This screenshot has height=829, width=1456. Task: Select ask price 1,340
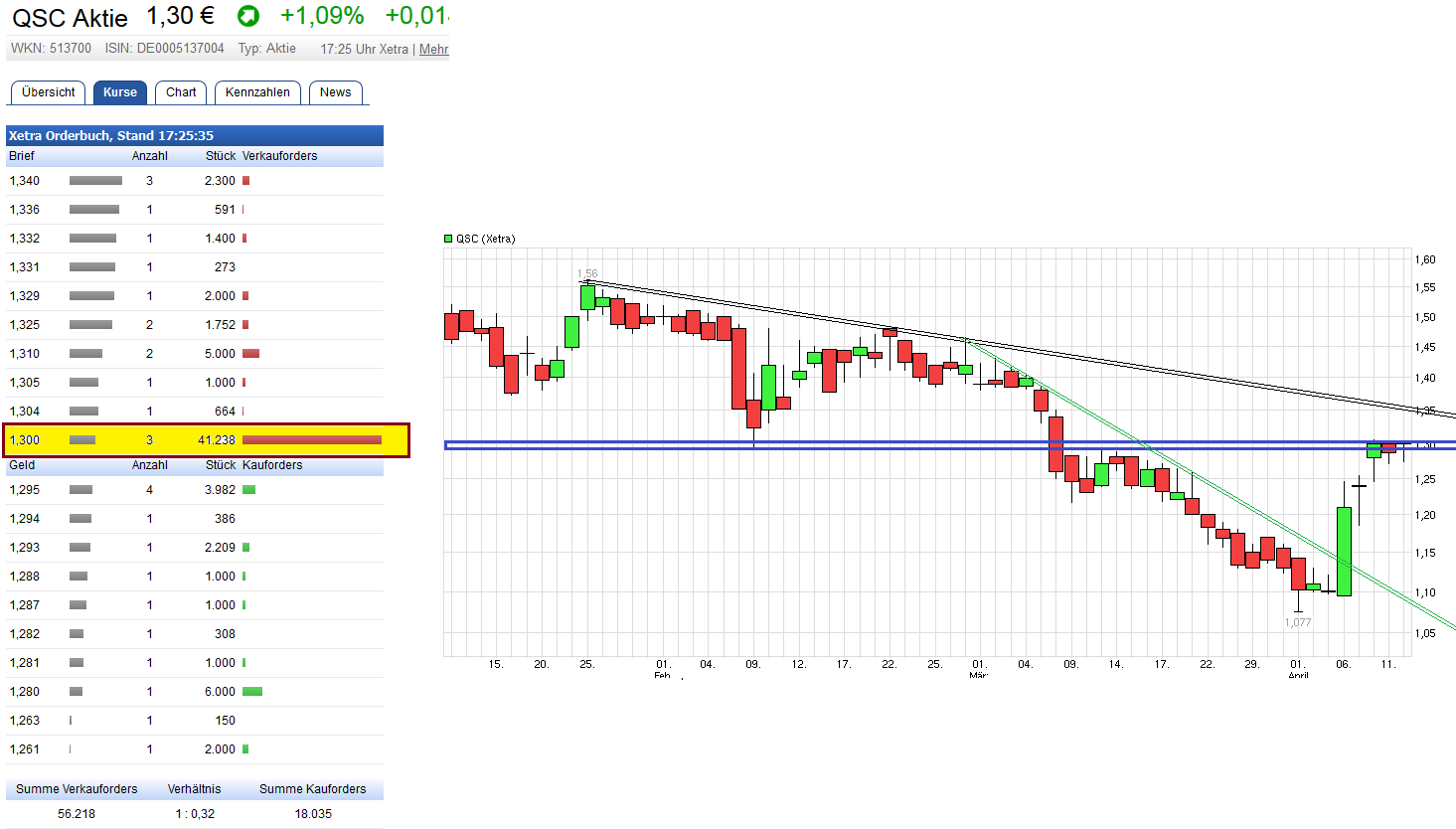(25, 181)
